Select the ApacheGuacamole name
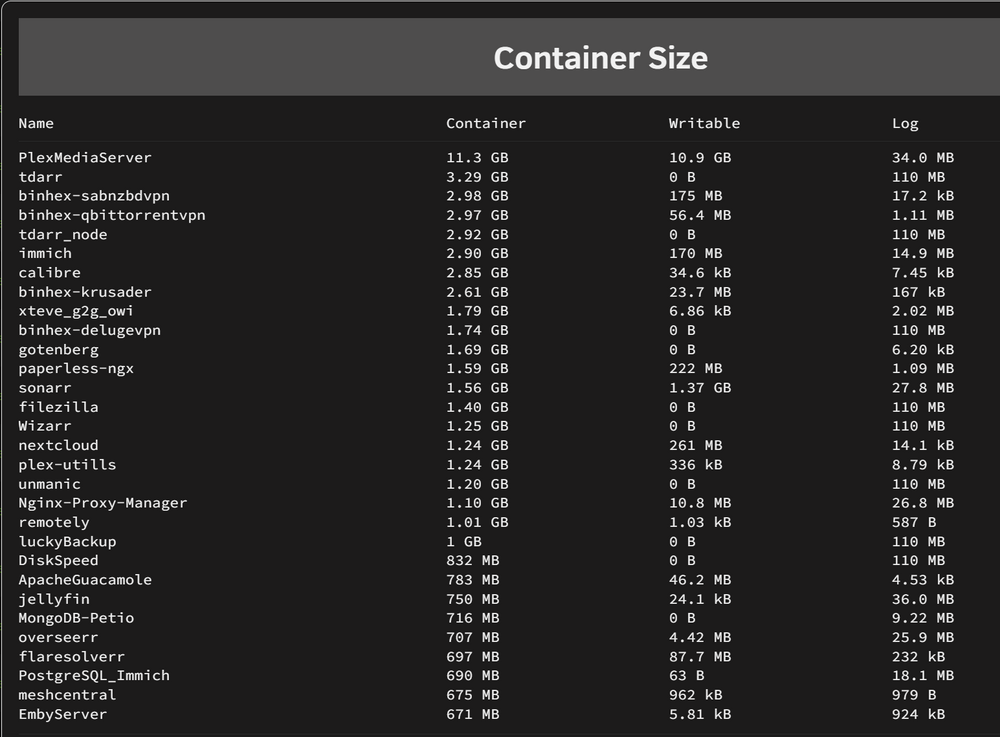The image size is (1000, 737). [85, 580]
